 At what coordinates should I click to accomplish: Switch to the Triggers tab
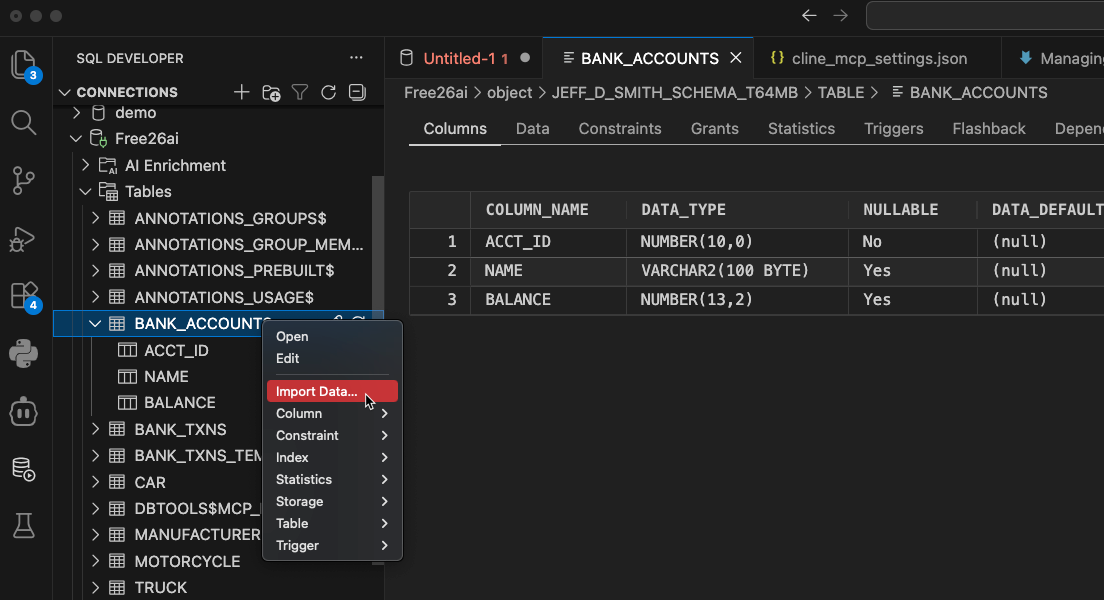click(893, 129)
